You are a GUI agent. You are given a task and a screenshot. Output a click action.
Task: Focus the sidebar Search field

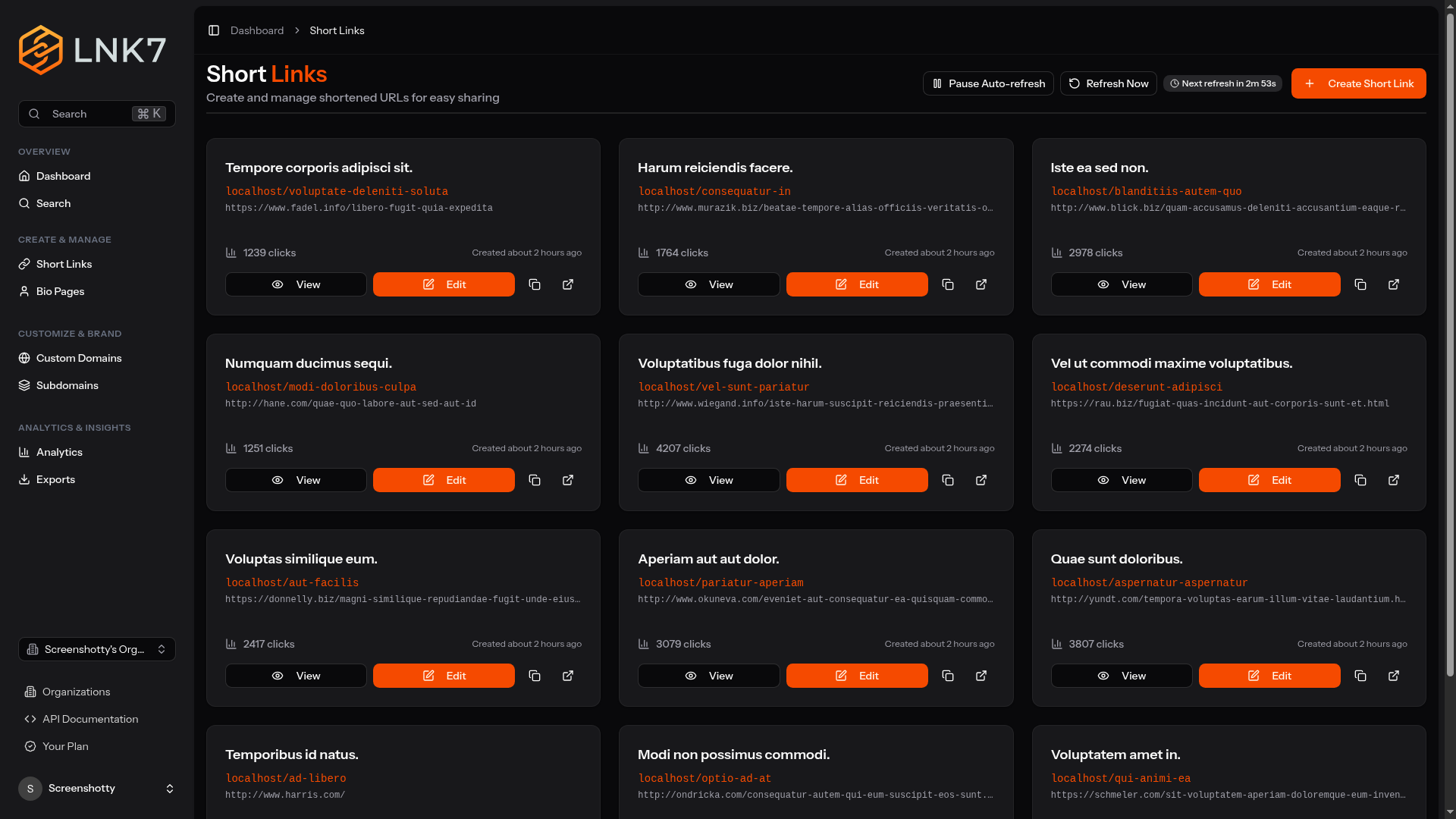click(97, 114)
